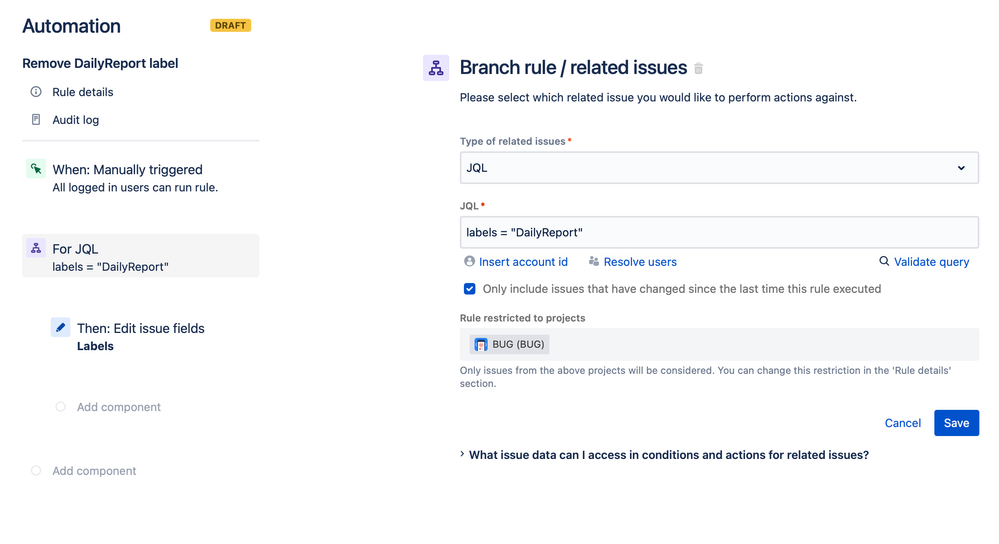Select the BUG project chip
Image resolution: width=999 pixels, height=544 pixels.
point(510,345)
